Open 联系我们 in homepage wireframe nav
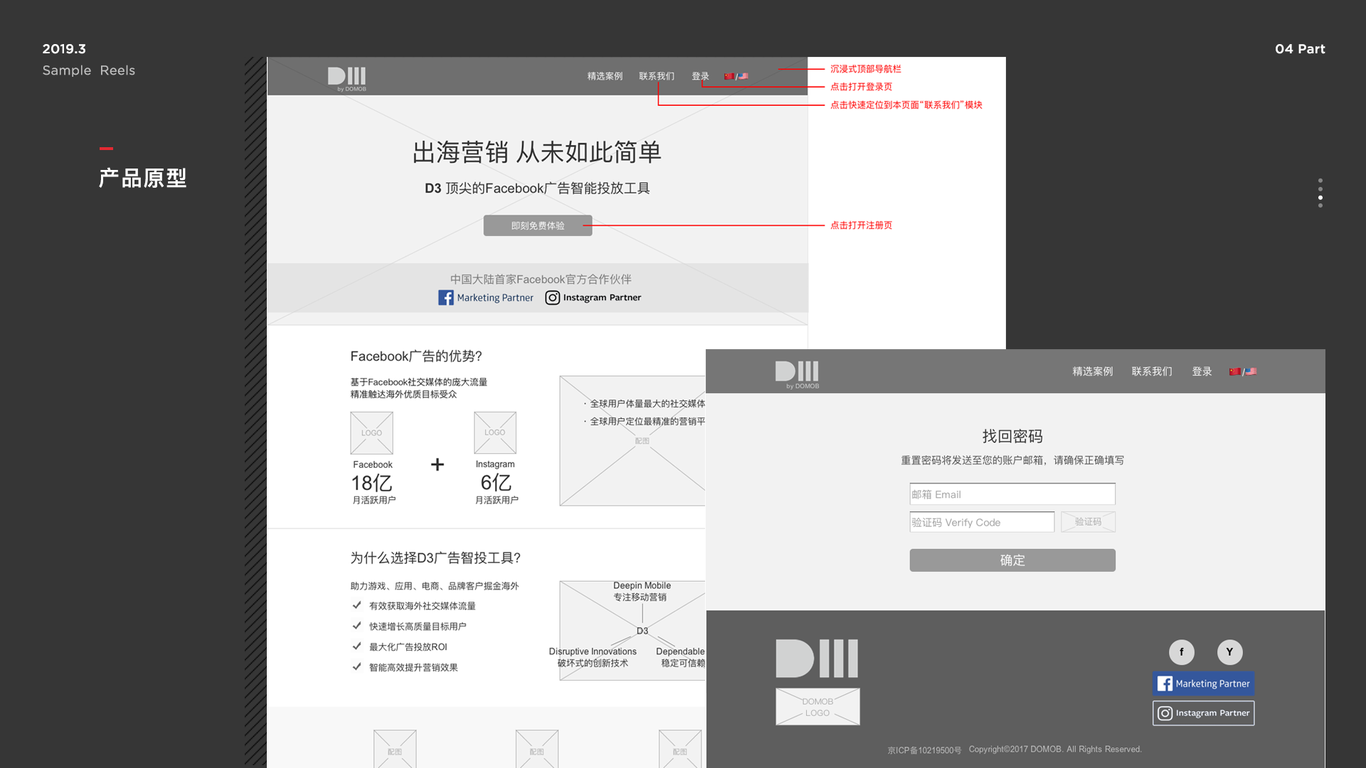The image size is (1366, 768). pyautogui.click(x=657, y=76)
